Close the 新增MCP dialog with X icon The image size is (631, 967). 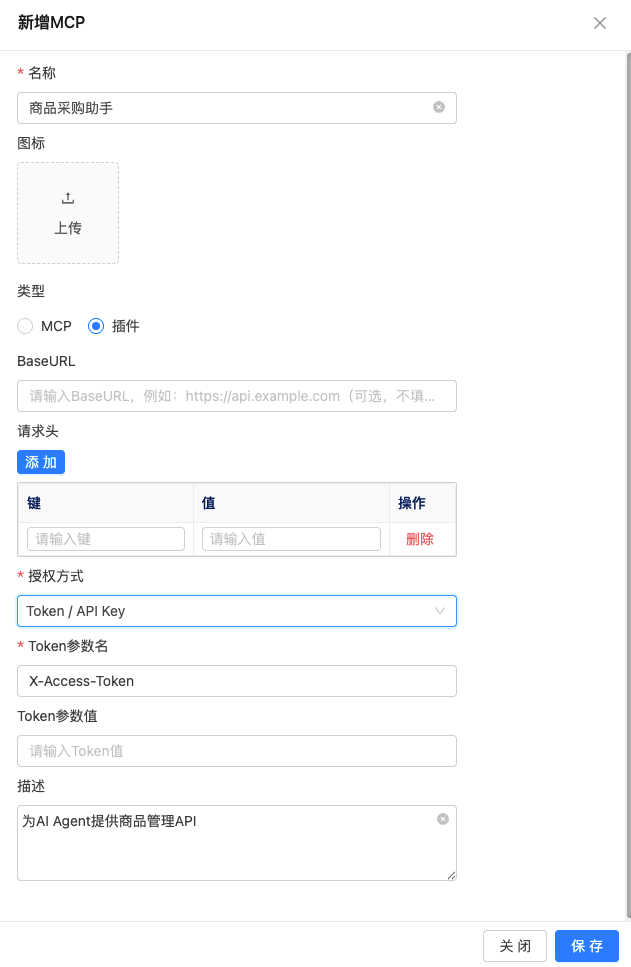click(x=600, y=23)
